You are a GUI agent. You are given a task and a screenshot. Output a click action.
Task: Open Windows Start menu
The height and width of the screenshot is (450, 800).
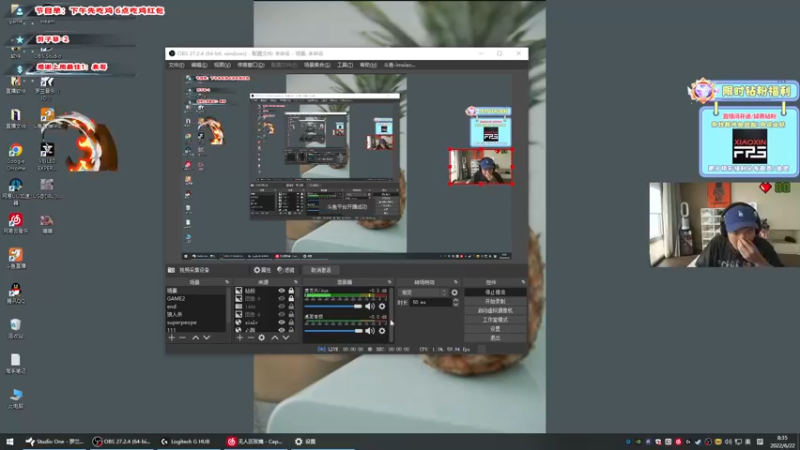point(10,441)
